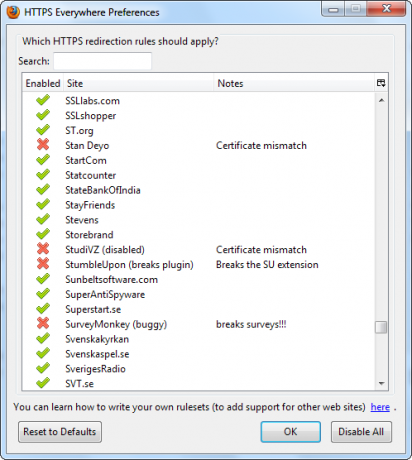Image resolution: width=412 pixels, height=460 pixels.
Task: Click the Search input field
Action: (x=102, y=61)
